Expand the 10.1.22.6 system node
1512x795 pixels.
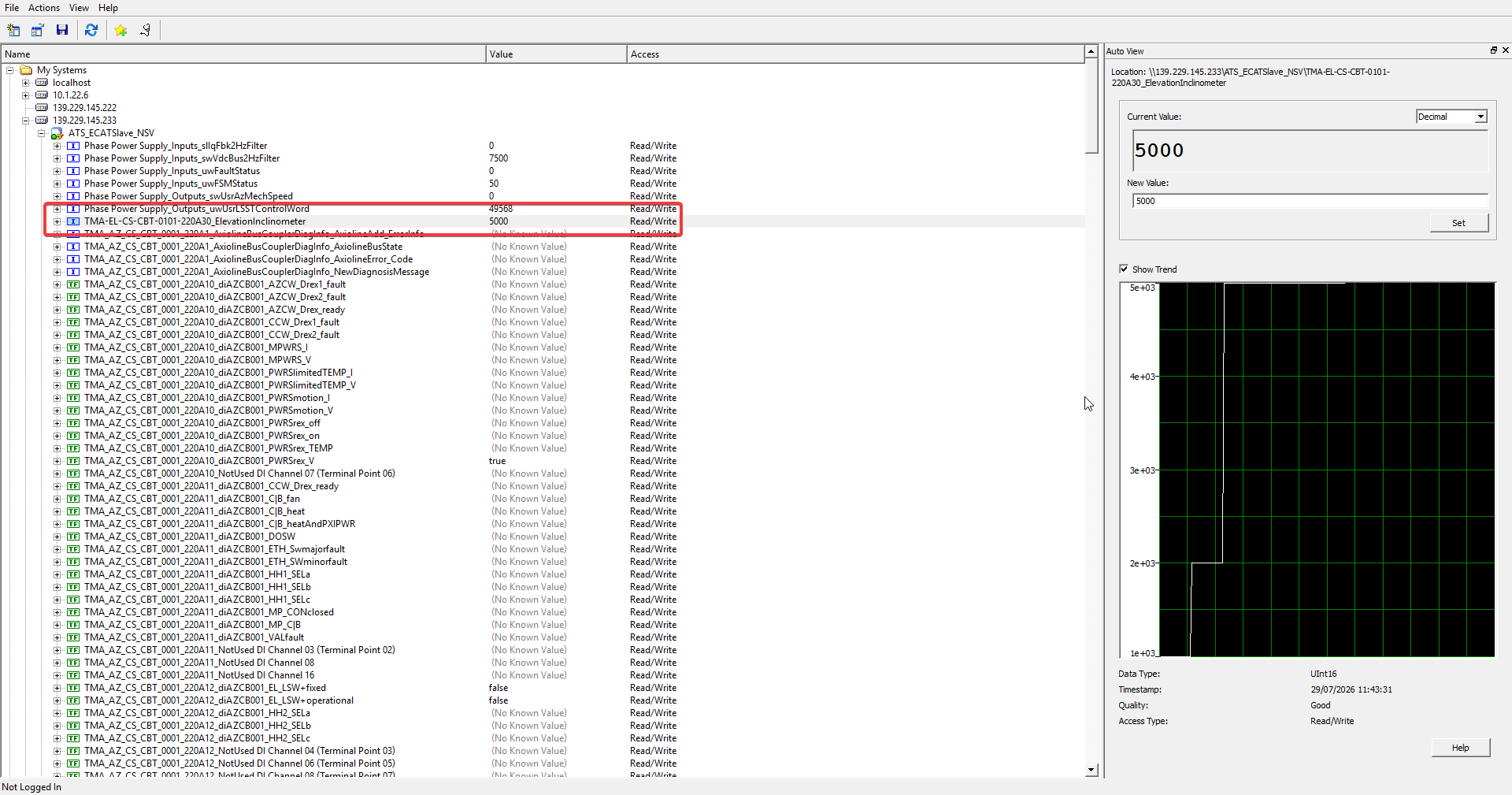pos(26,95)
